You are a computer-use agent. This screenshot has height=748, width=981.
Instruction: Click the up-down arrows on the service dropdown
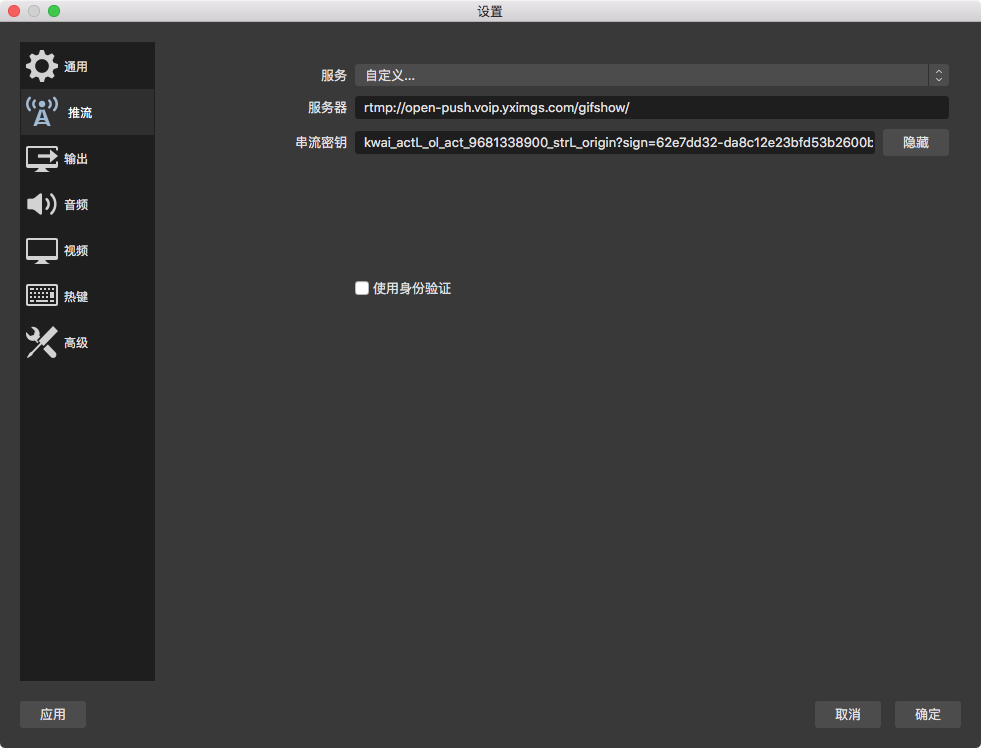point(938,75)
